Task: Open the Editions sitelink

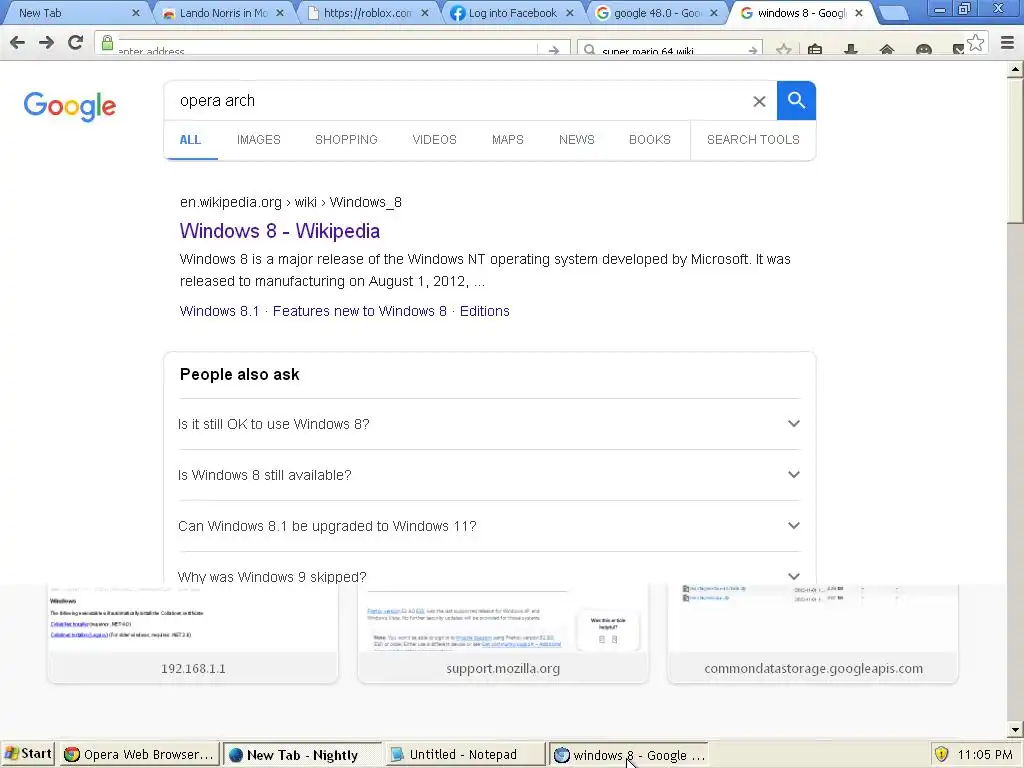Action: point(485,312)
